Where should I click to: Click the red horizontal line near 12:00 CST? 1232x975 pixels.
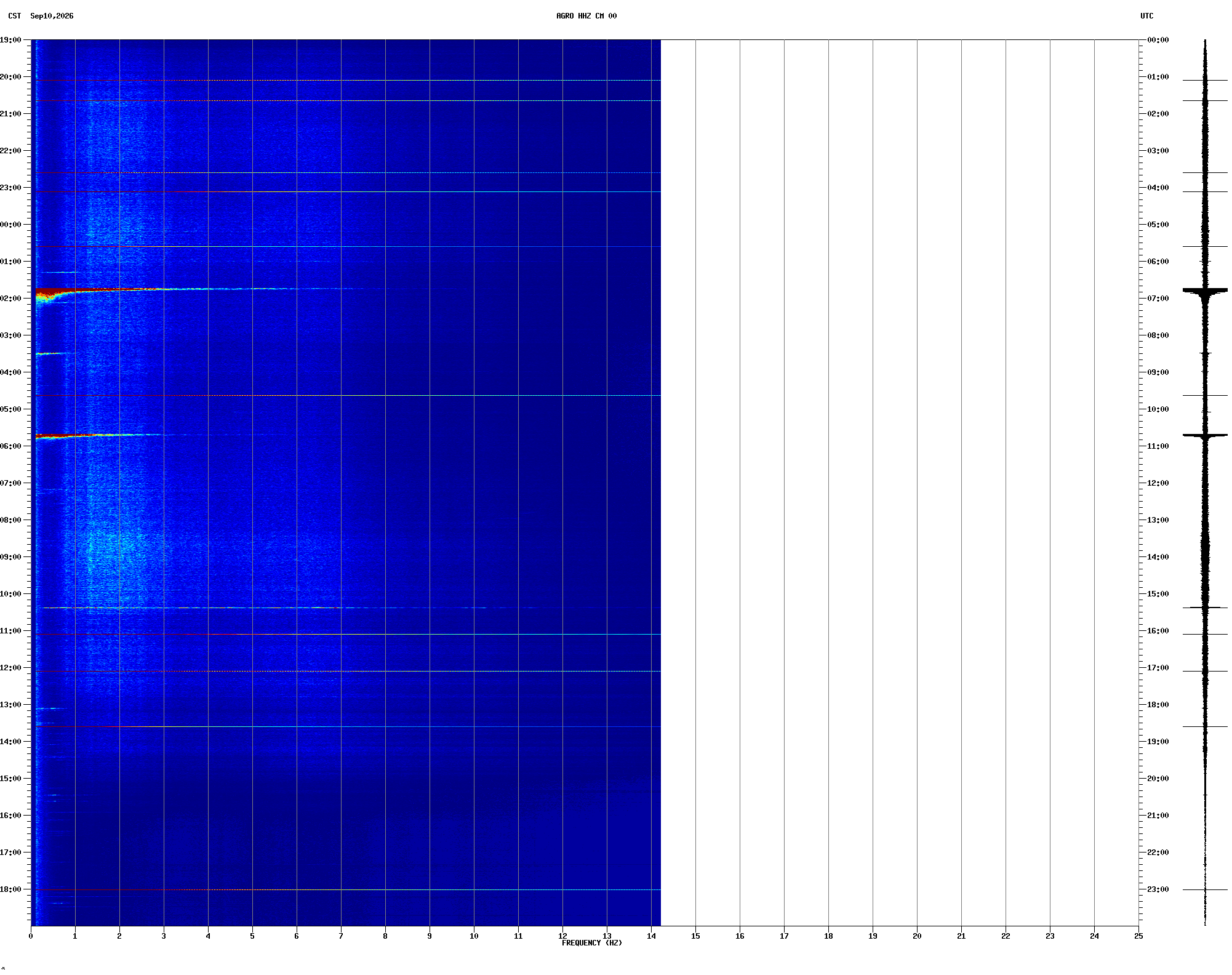pos(348,671)
